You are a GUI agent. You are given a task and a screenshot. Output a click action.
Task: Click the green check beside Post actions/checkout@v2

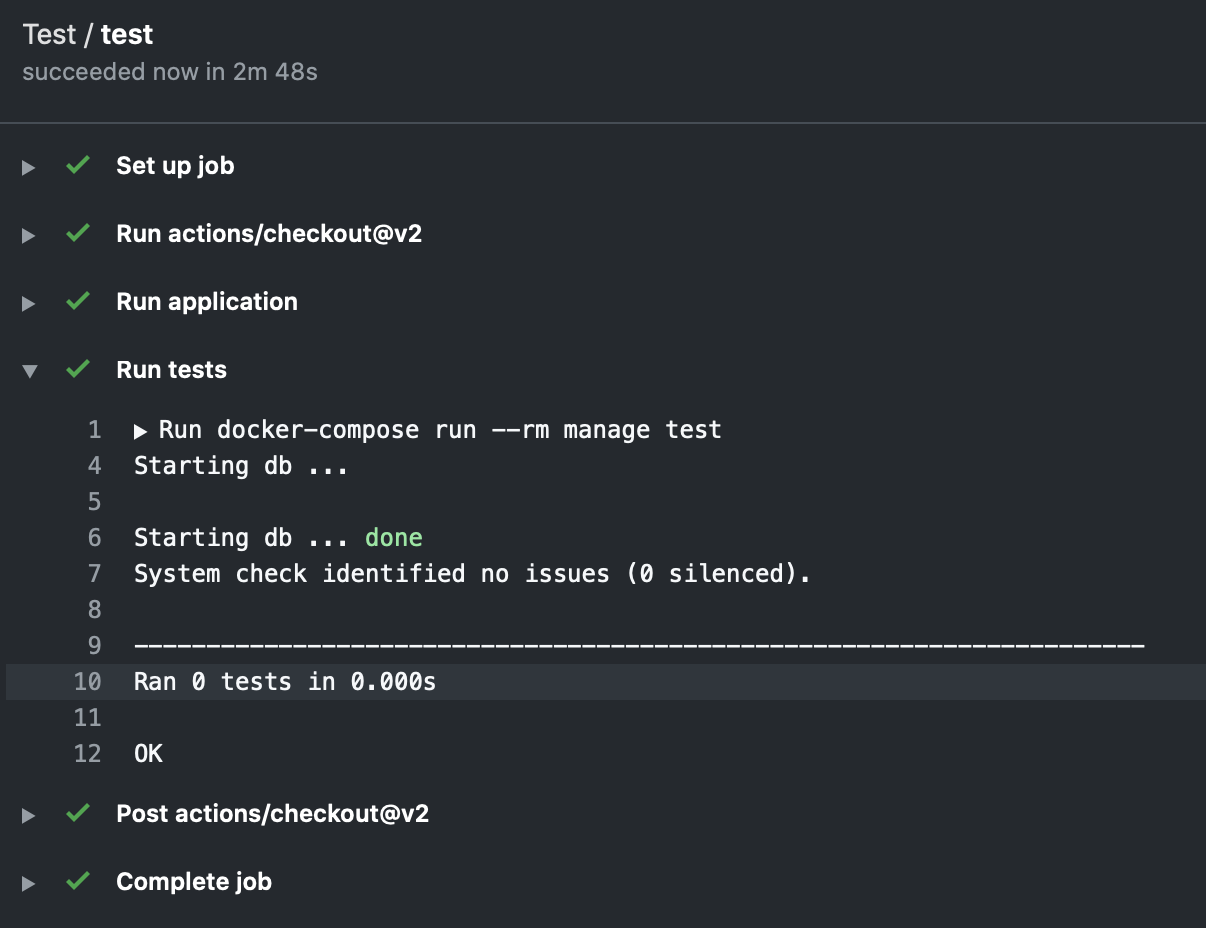tap(77, 813)
